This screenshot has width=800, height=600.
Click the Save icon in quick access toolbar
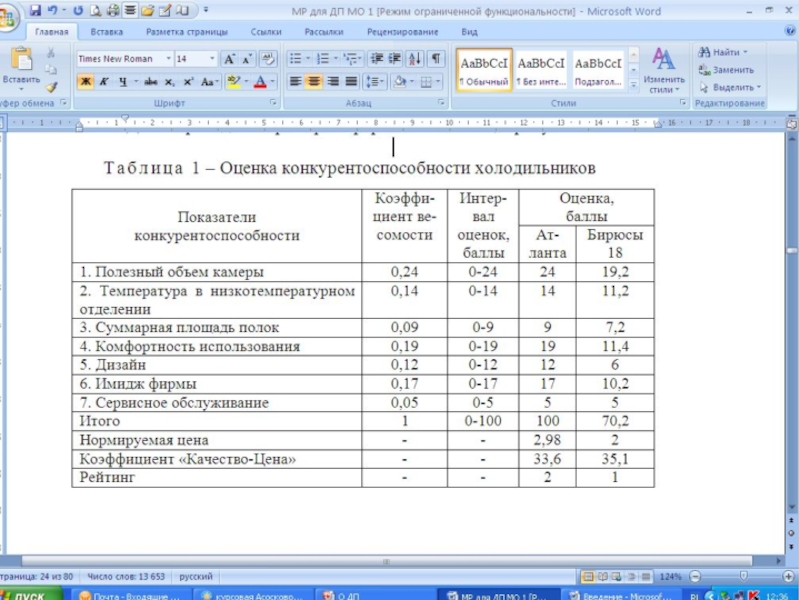click(36, 11)
